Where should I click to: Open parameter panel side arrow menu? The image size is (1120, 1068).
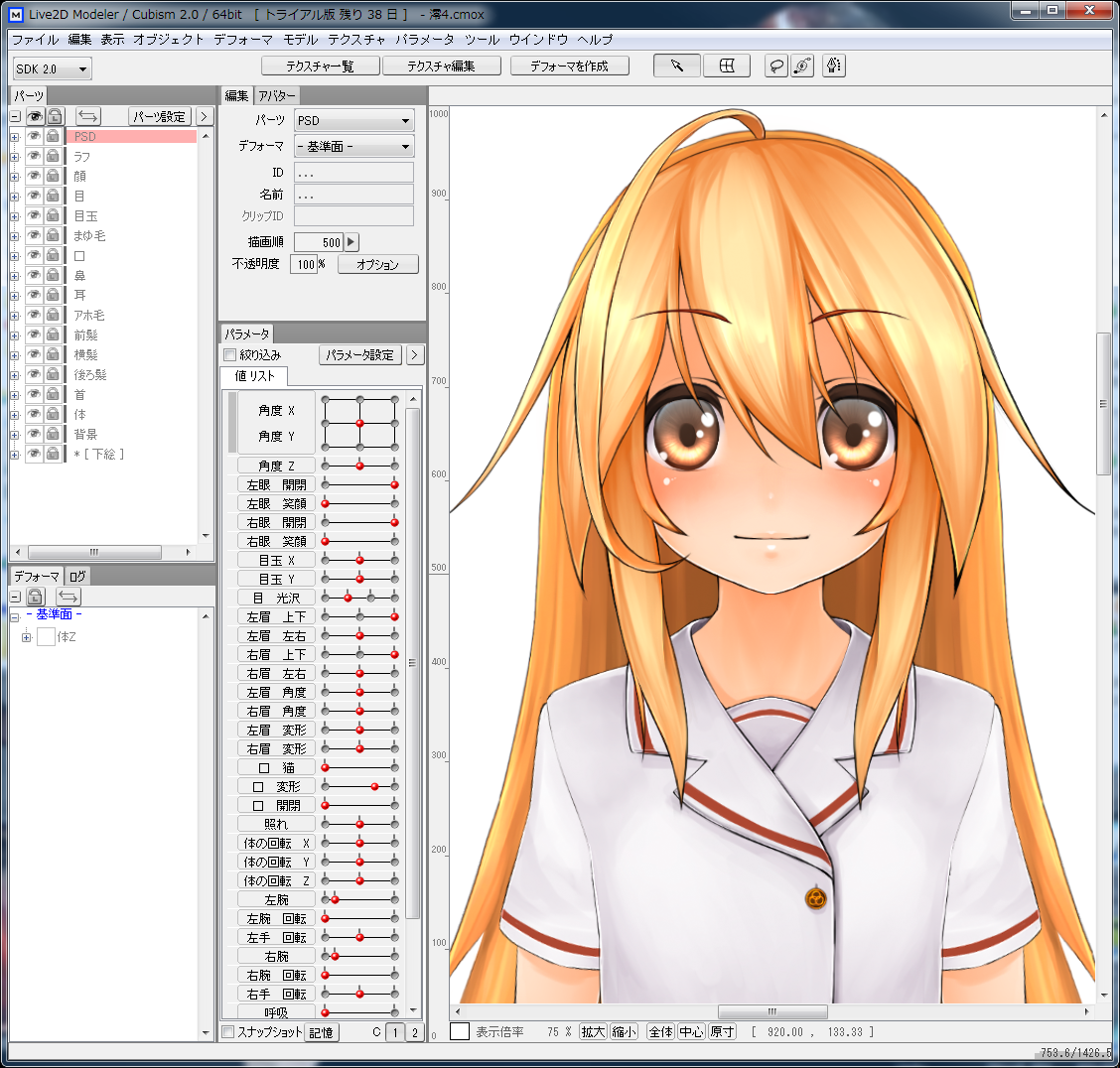pos(414,354)
